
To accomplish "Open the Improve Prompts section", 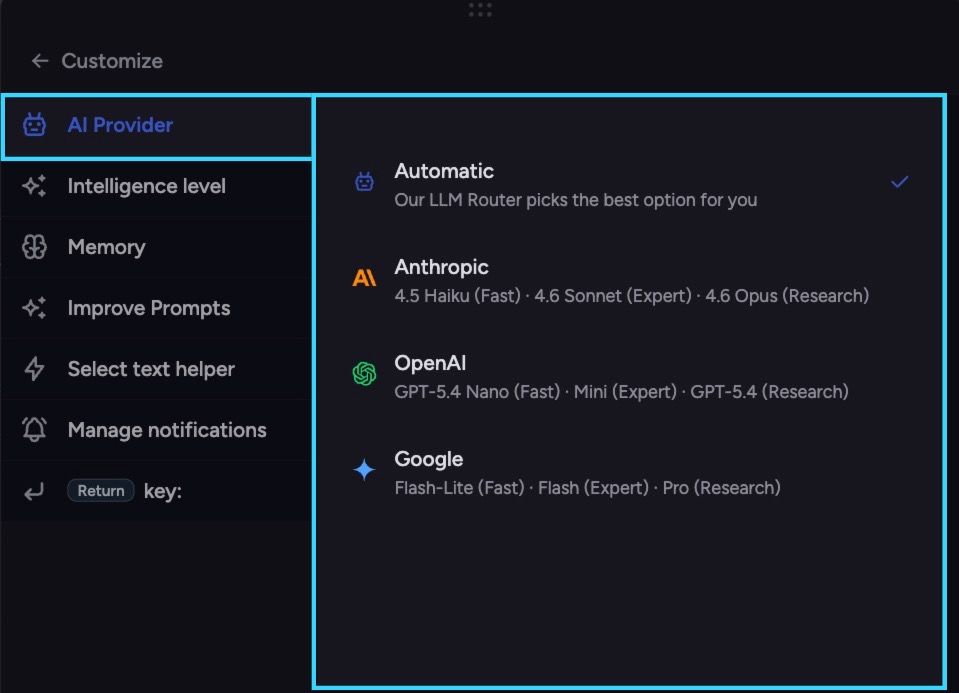I will pos(157,308).
